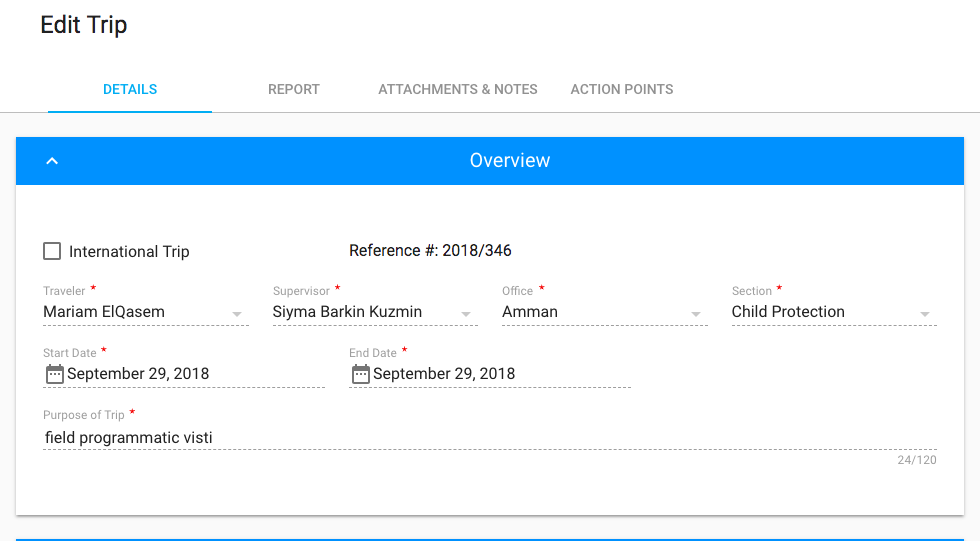Viewport: 980px width, 541px height.
Task: Click the Child Protection section value
Action: click(x=788, y=312)
